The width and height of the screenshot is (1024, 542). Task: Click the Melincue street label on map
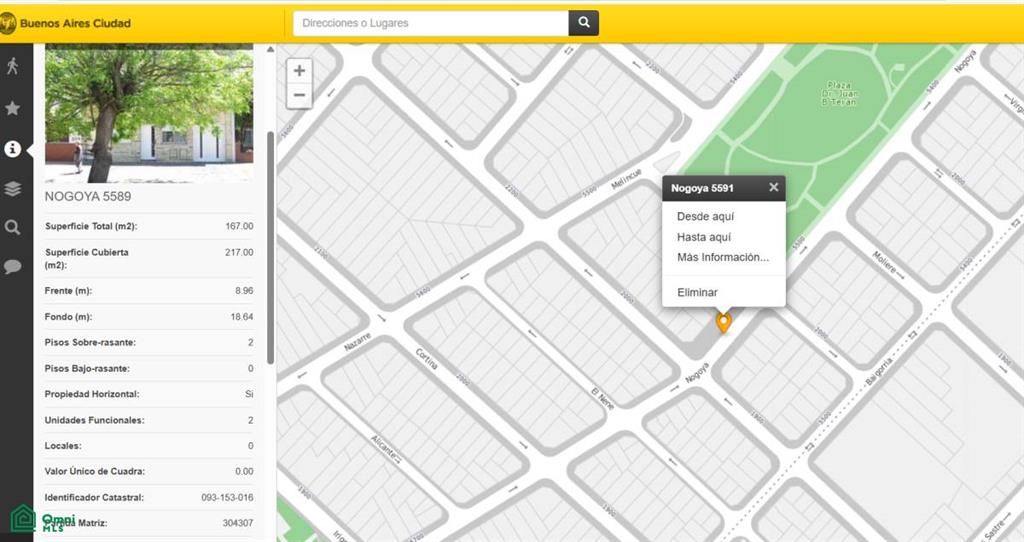pos(626,178)
